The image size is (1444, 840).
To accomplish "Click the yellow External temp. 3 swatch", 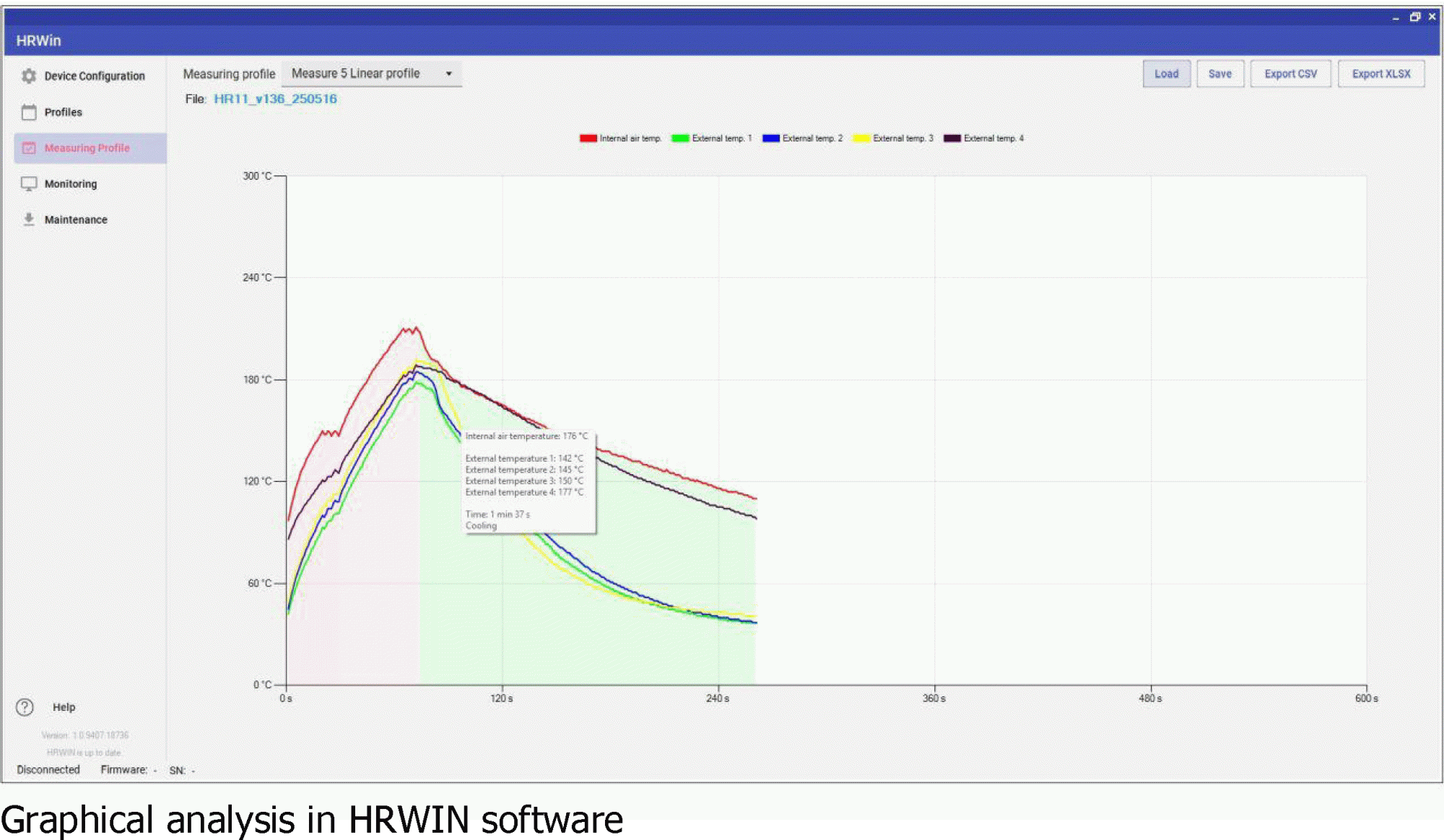I will point(861,139).
